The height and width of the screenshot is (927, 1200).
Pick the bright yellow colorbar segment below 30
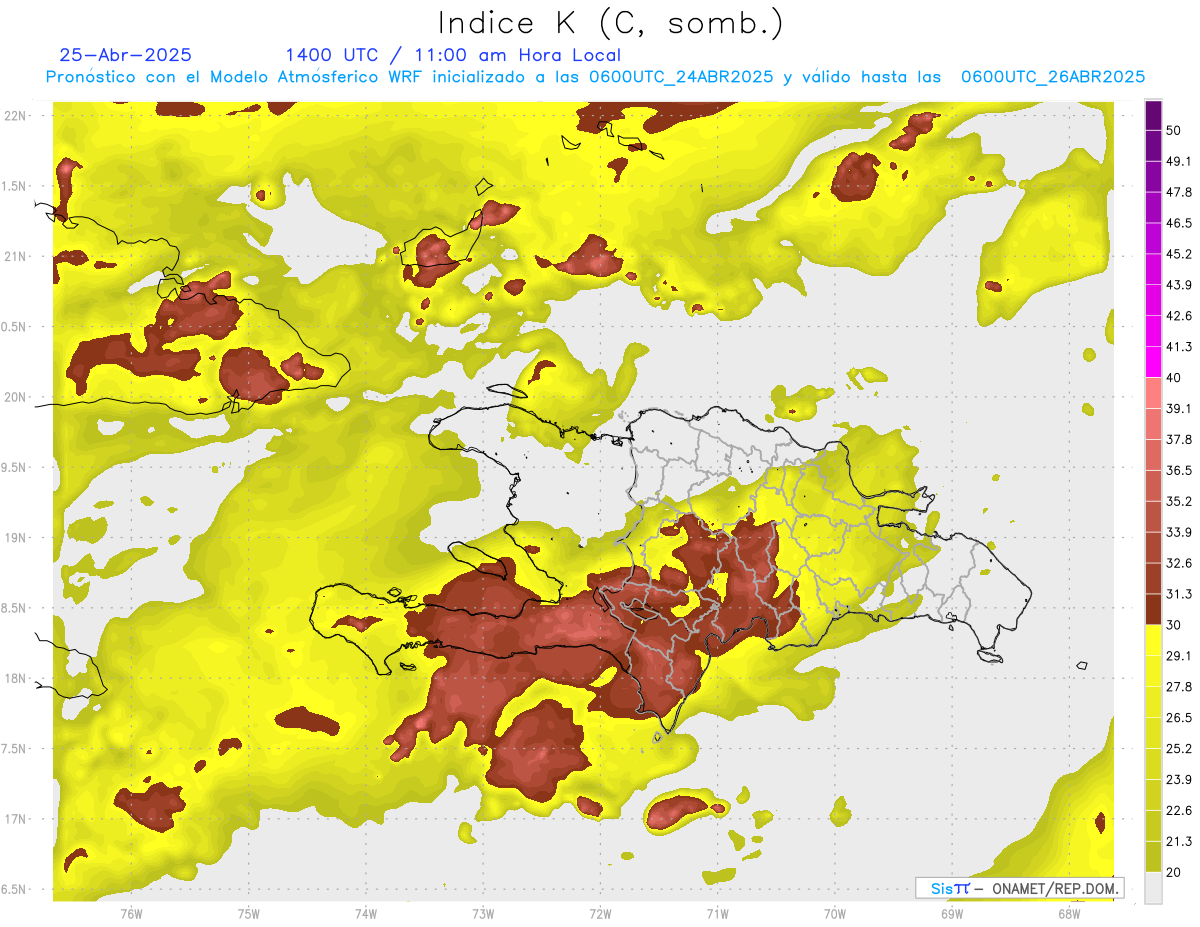1153,640
